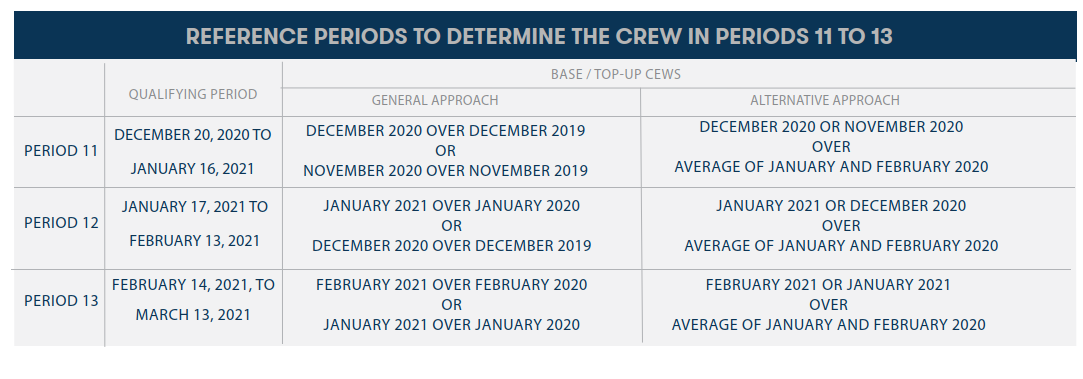
Task: Click February 2021 over February 2020 text
Action: (452, 284)
